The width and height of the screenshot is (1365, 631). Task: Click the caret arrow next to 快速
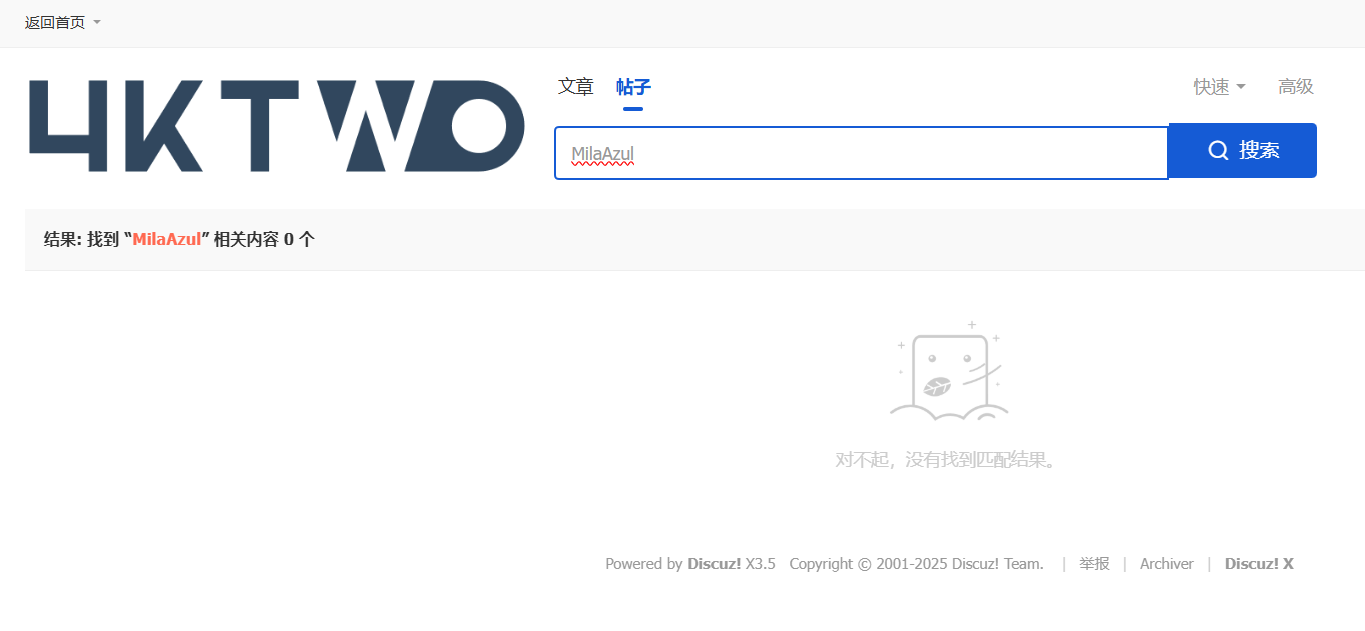click(x=1241, y=87)
